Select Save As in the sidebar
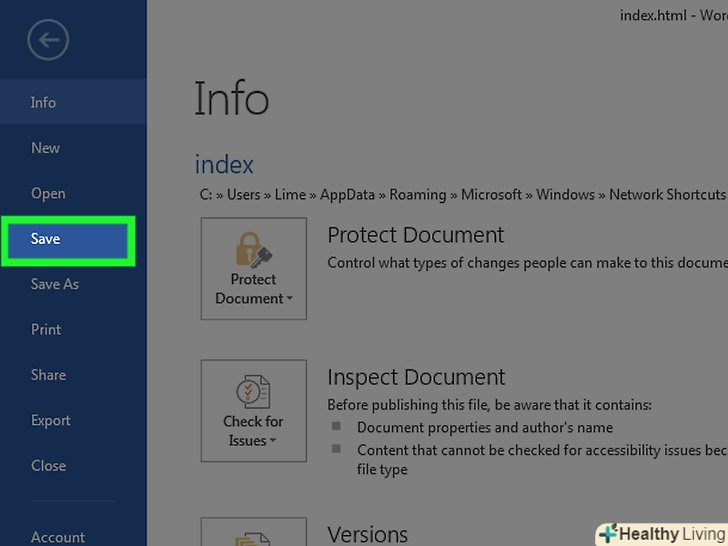The width and height of the screenshot is (728, 546). [55, 284]
